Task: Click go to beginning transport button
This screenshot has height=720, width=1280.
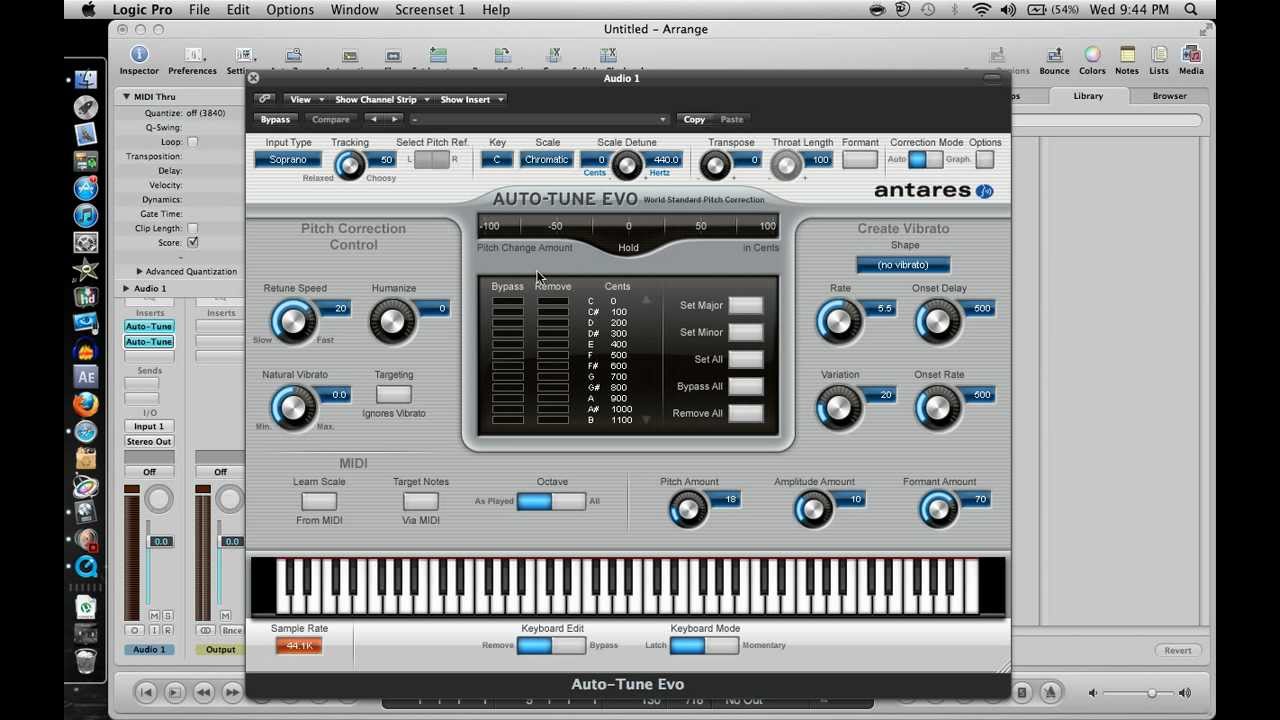Action: (x=146, y=692)
